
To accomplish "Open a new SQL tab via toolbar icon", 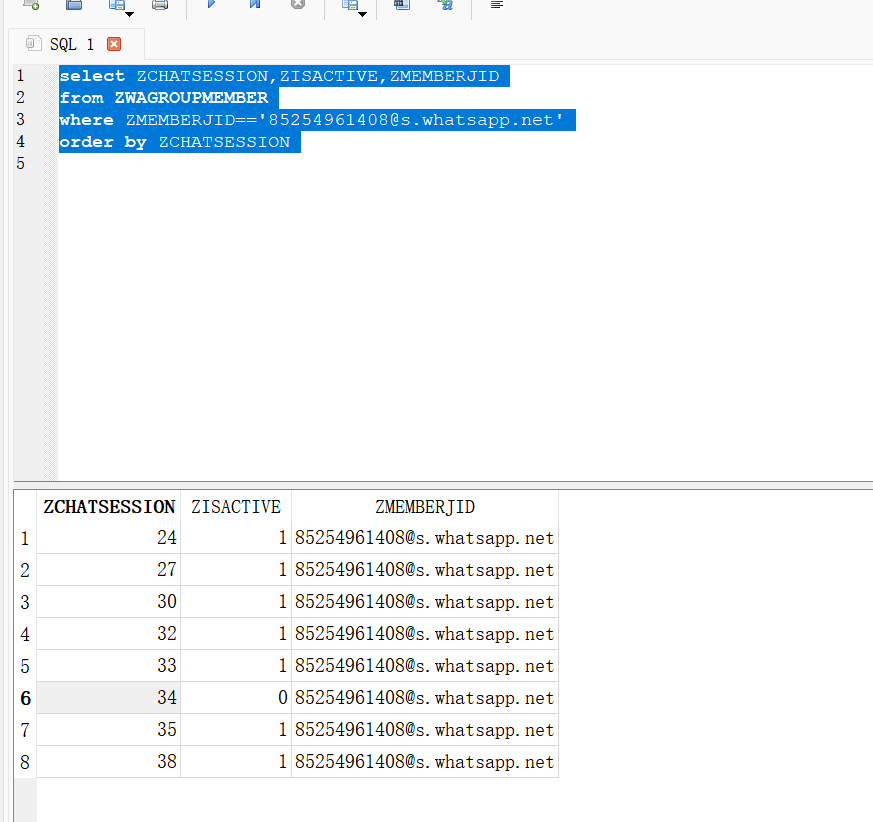I will pyautogui.click(x=31, y=4).
